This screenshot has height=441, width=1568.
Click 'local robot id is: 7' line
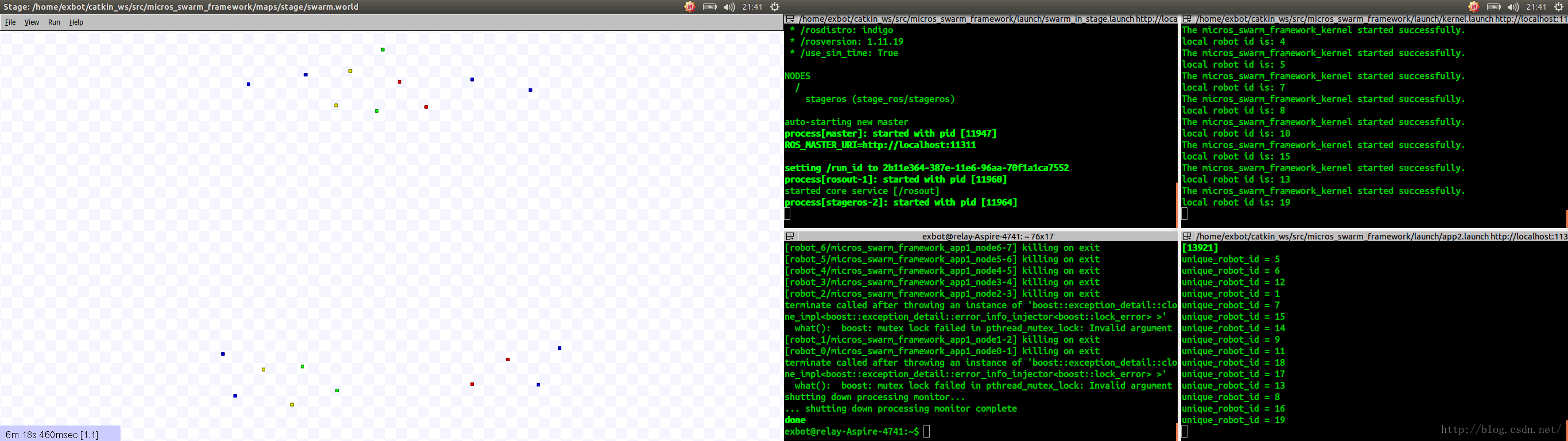point(1233,88)
